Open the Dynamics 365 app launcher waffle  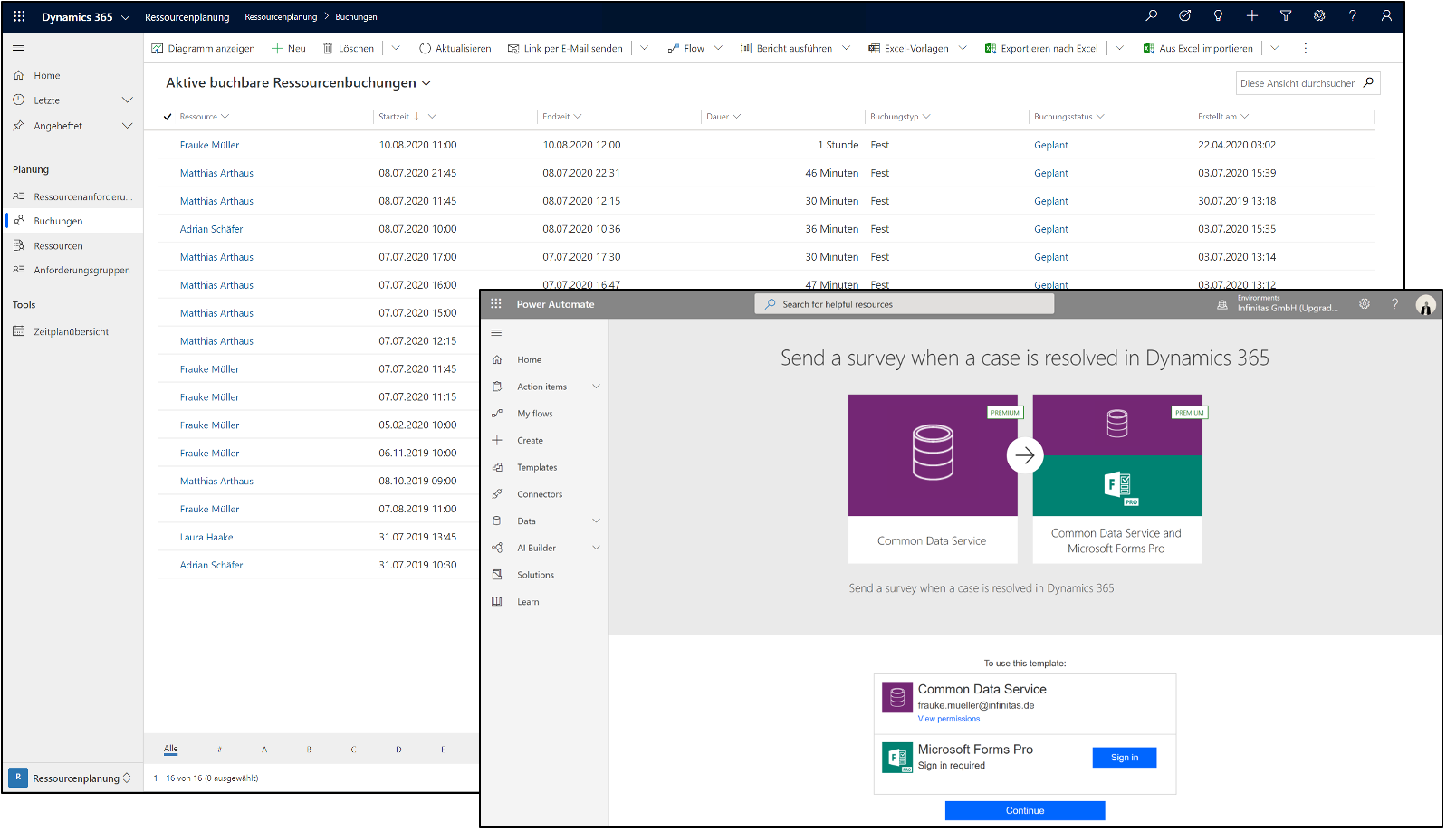pyautogui.click(x=18, y=16)
